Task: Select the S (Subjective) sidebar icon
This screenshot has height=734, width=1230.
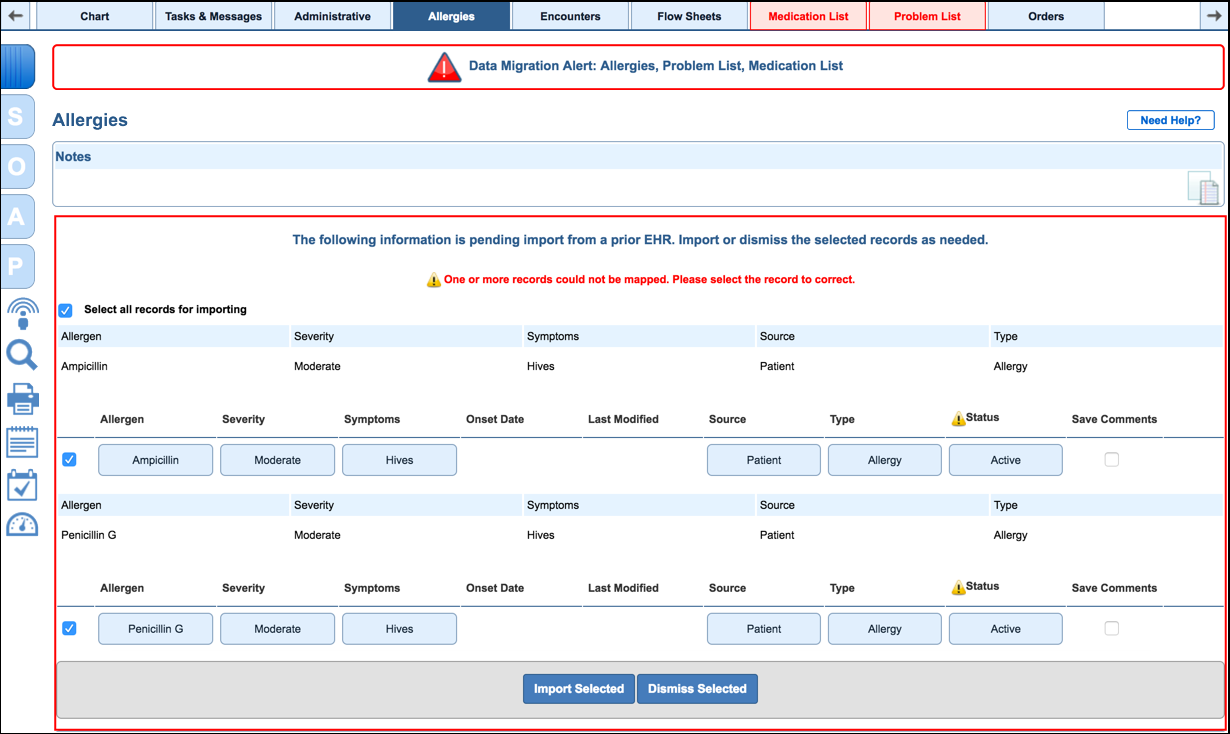Action: [x=18, y=117]
